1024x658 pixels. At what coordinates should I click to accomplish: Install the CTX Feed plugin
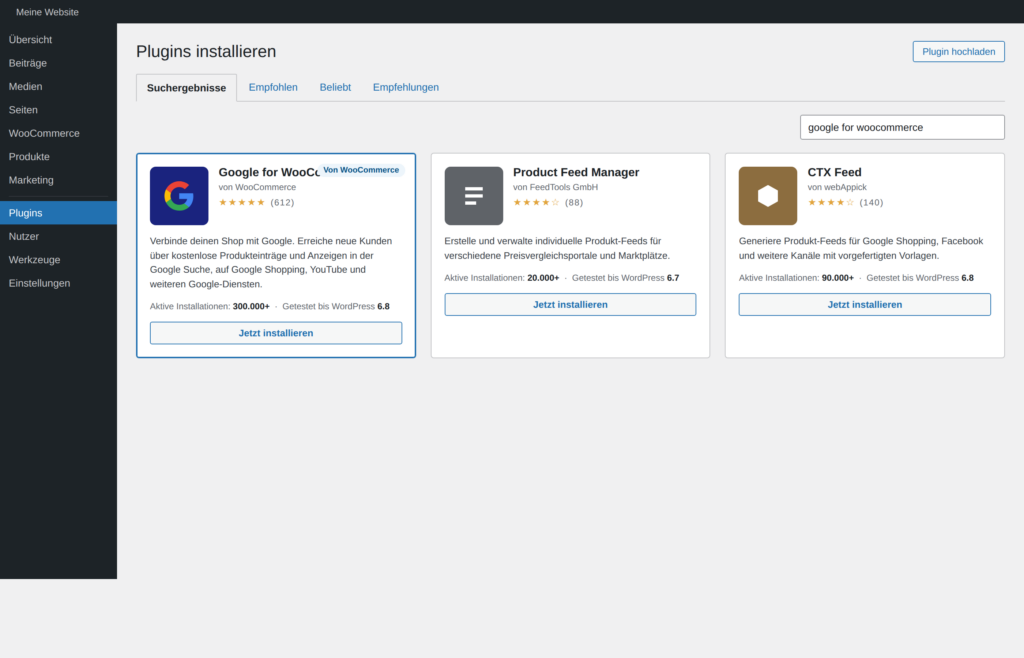click(865, 305)
